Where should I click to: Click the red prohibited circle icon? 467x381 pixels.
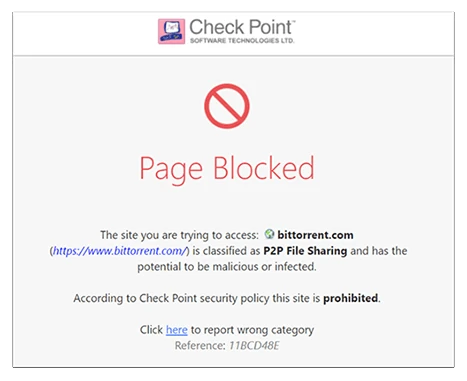point(227,106)
